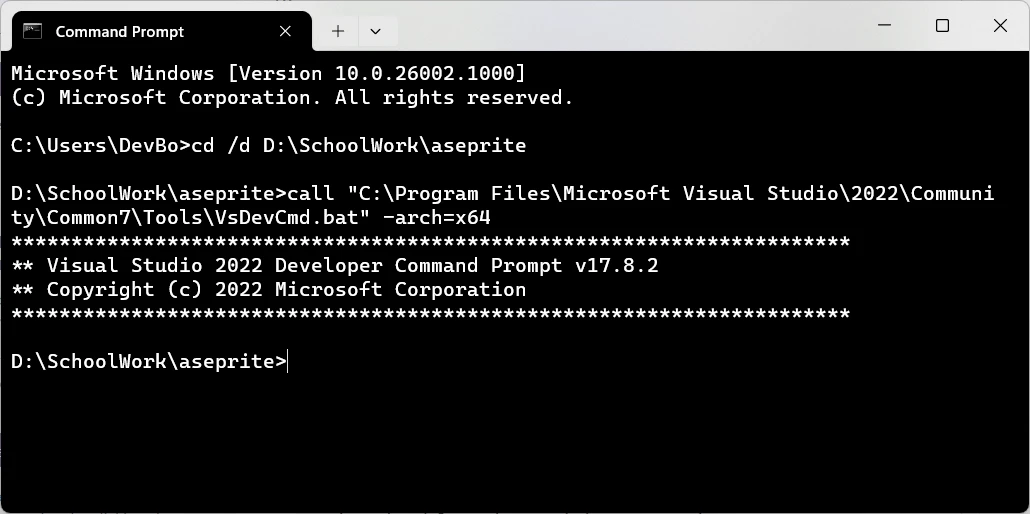Open a new tab with the plus icon
This screenshot has width=1030, height=514.
pos(338,31)
